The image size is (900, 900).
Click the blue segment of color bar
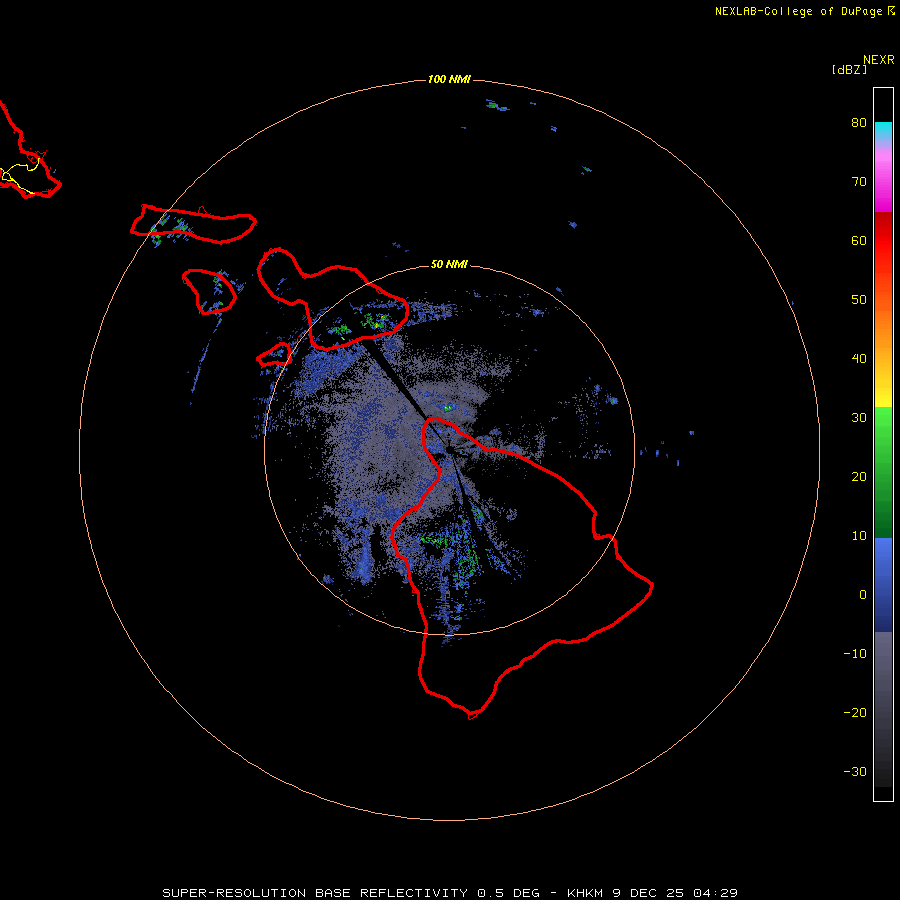point(883,585)
